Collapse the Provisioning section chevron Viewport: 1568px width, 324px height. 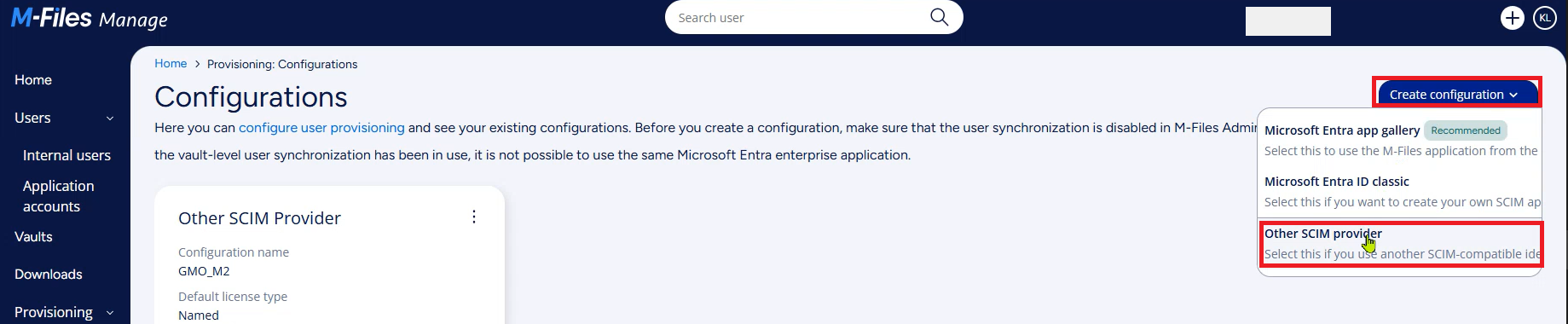coord(110,313)
